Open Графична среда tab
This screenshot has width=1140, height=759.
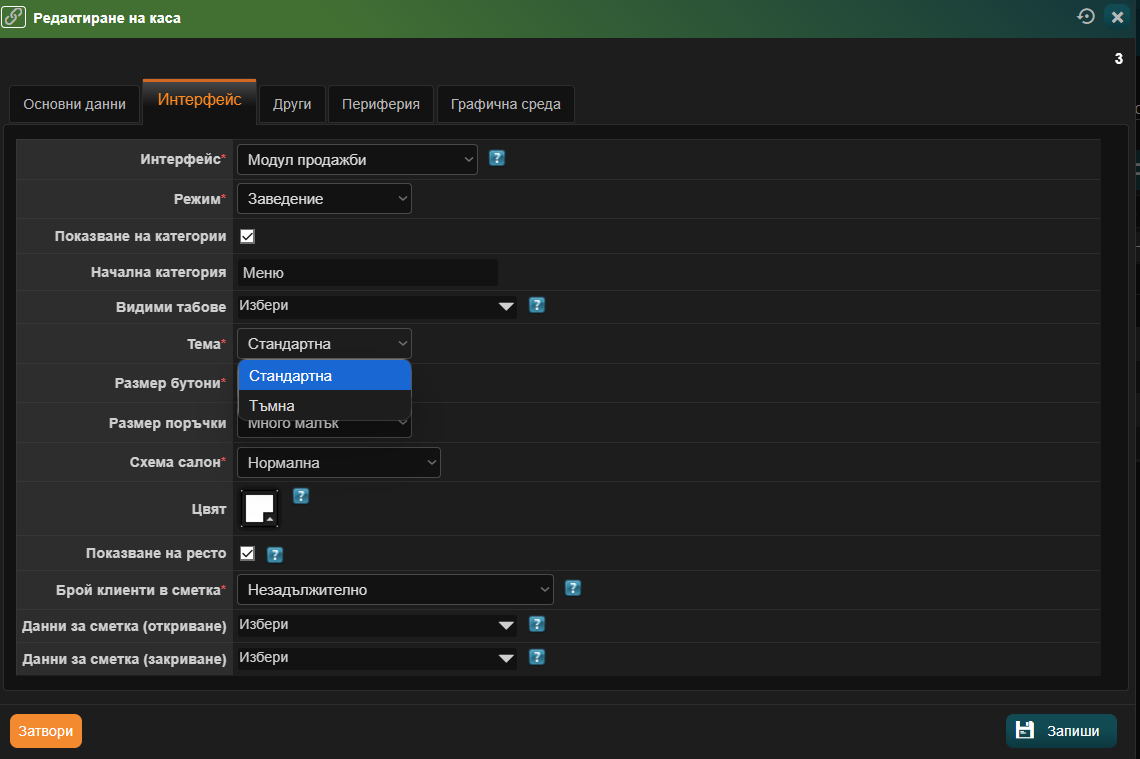coord(505,104)
